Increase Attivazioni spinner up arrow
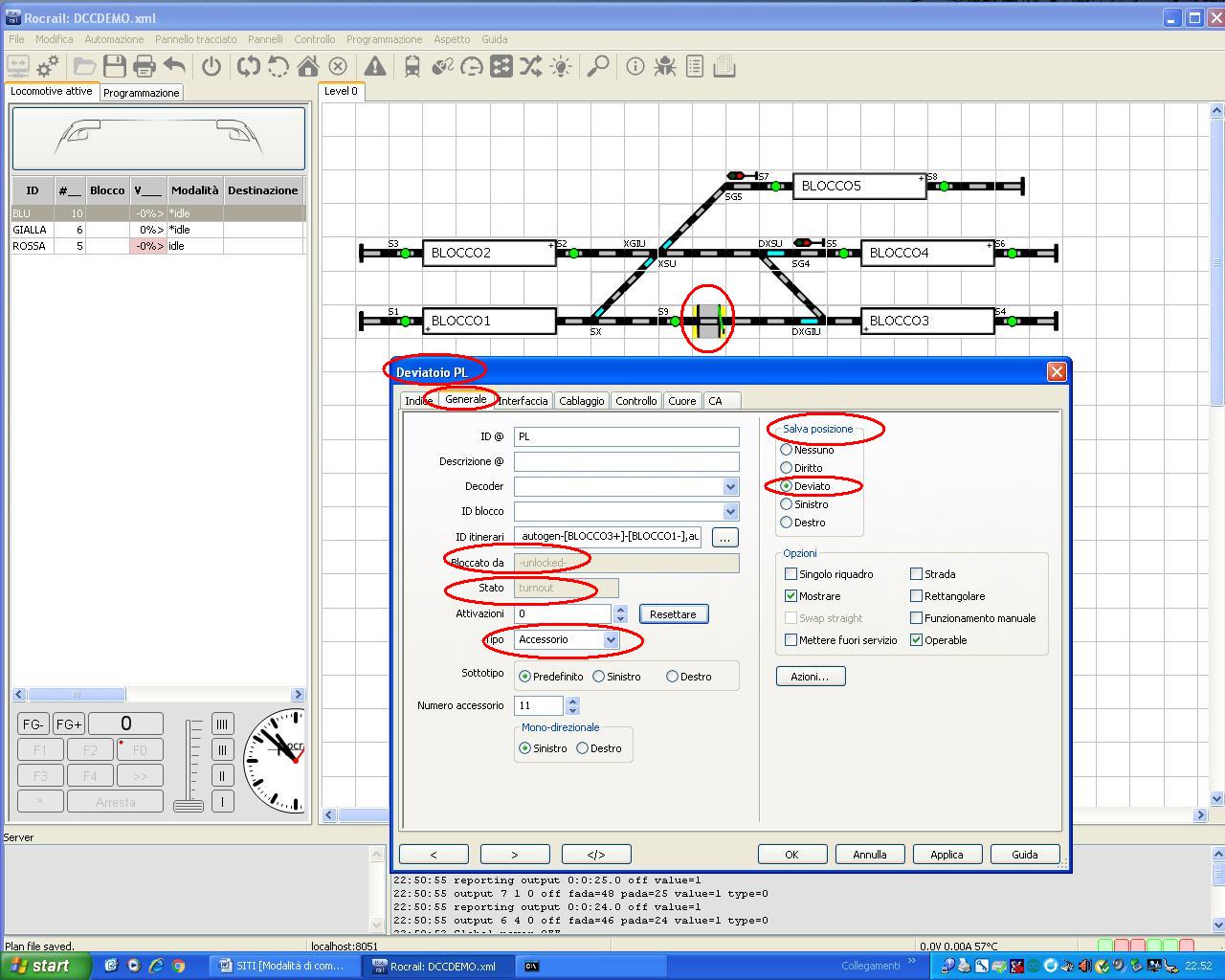The width and height of the screenshot is (1225, 980). coord(620,609)
